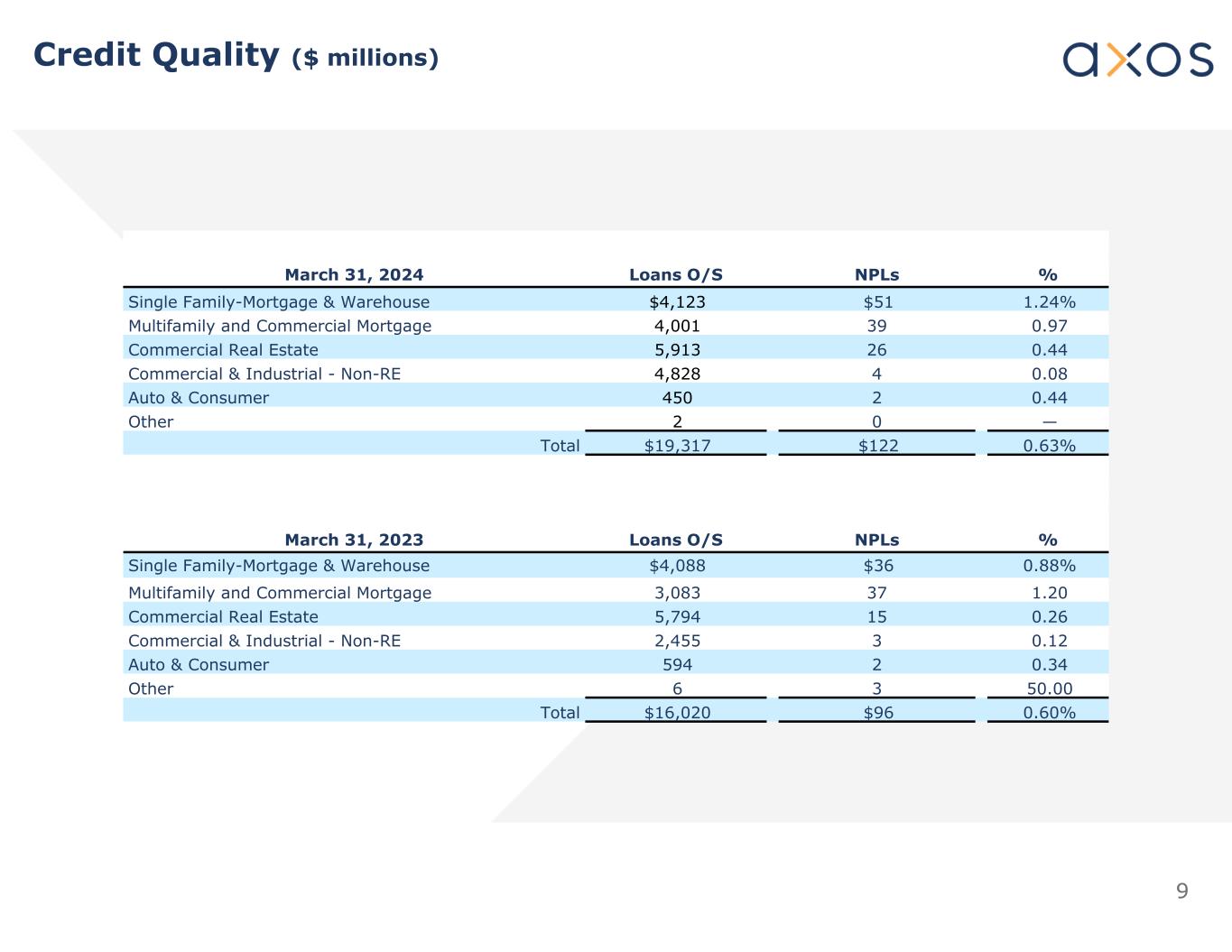
Task: Select the $4,123 loans outstanding cell
Action: 677,301
